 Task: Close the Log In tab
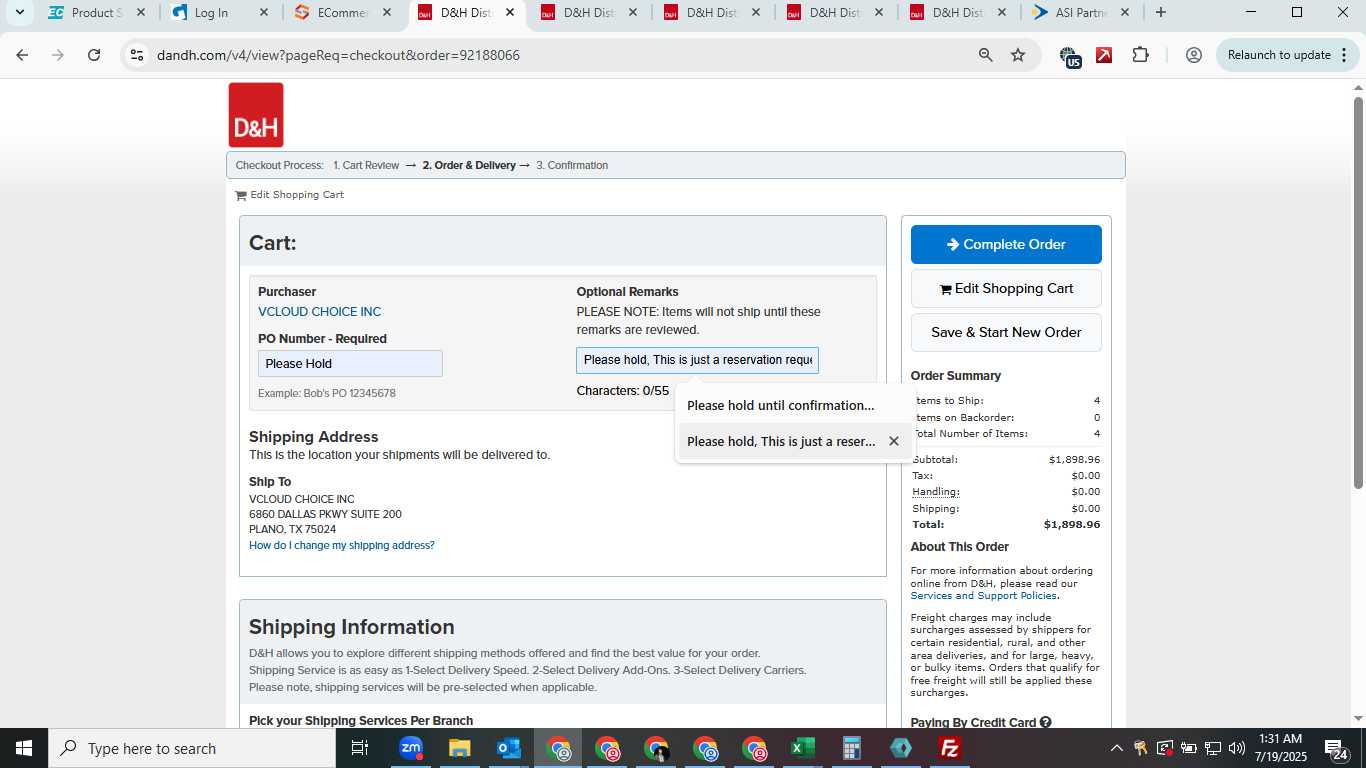tap(263, 13)
